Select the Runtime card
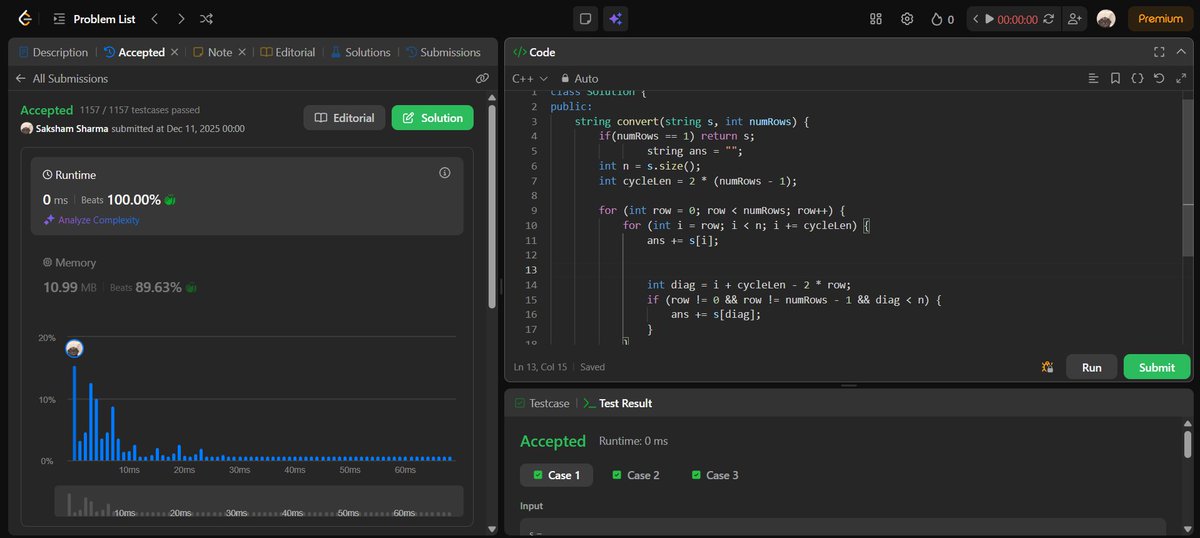 (x=246, y=195)
